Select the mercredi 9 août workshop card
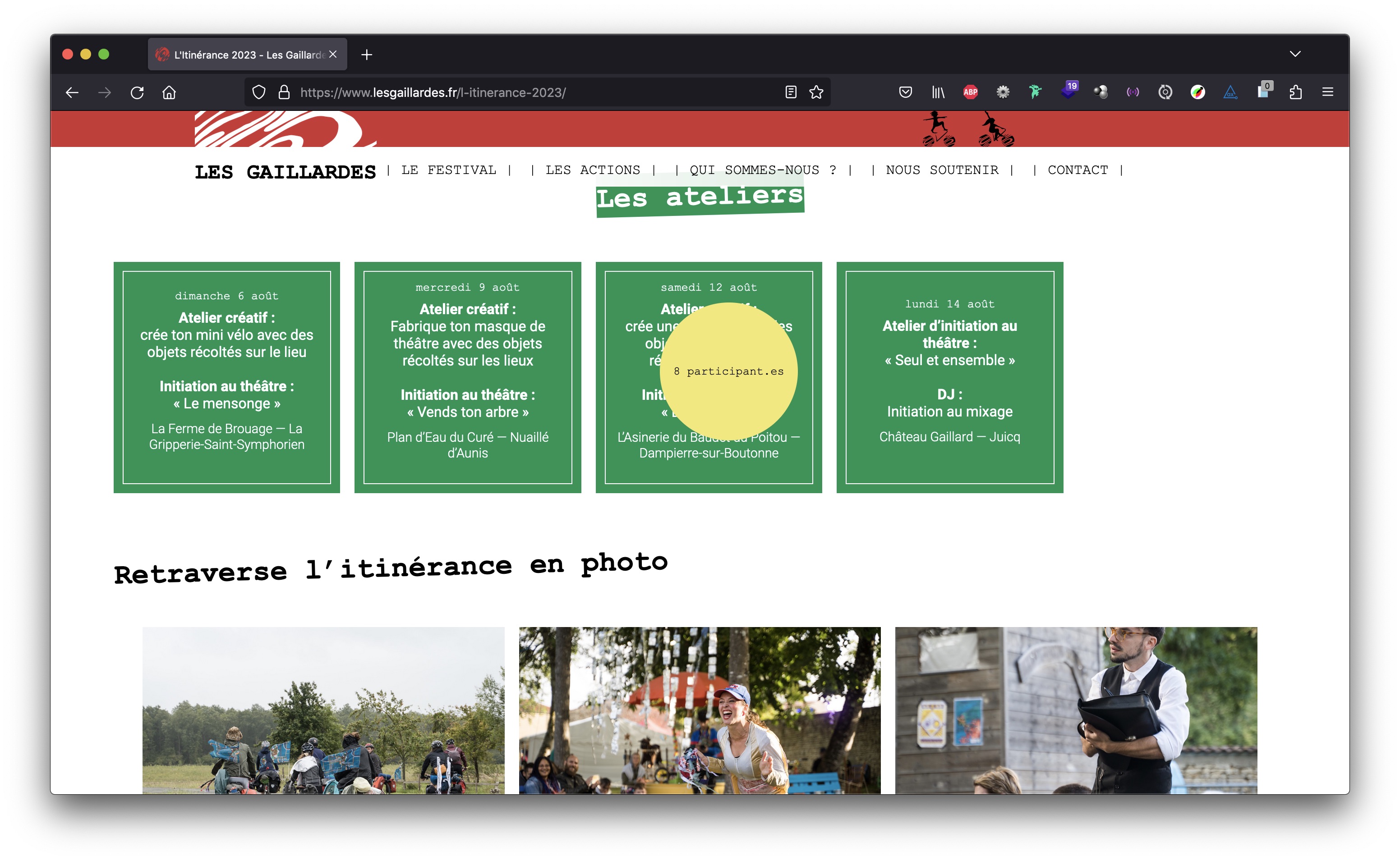Image resolution: width=1400 pixels, height=861 pixels. (x=468, y=378)
